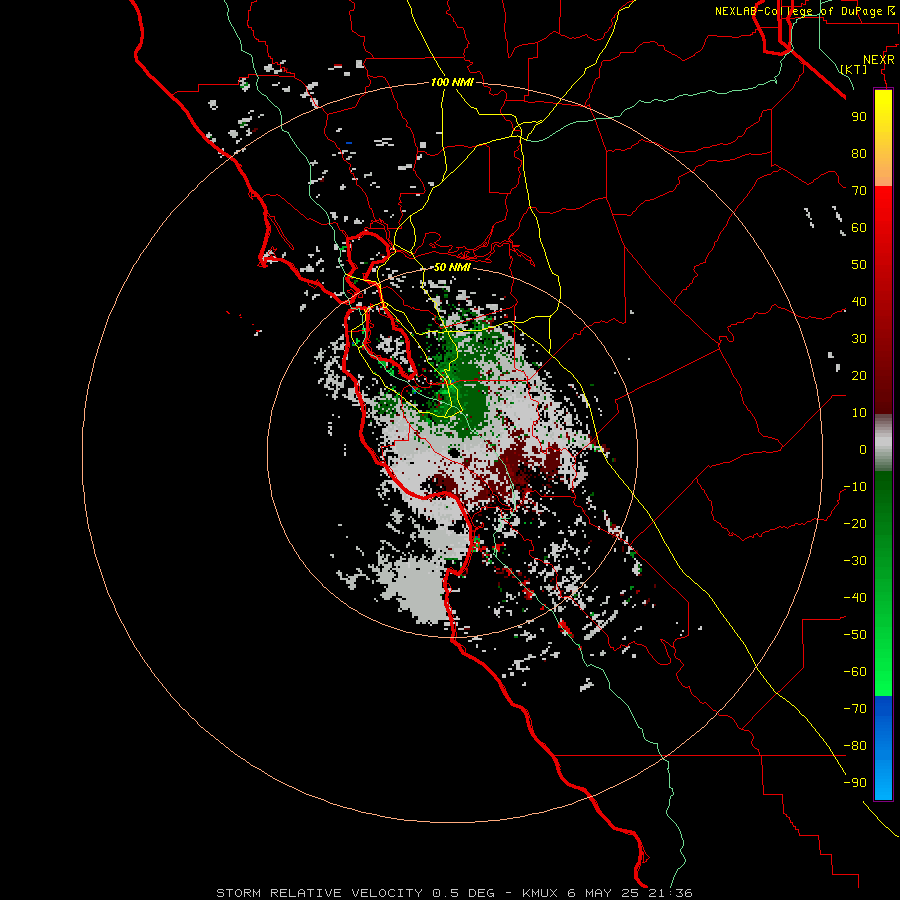Click the "-90" value on the scale
900x900 pixels.
(855, 783)
